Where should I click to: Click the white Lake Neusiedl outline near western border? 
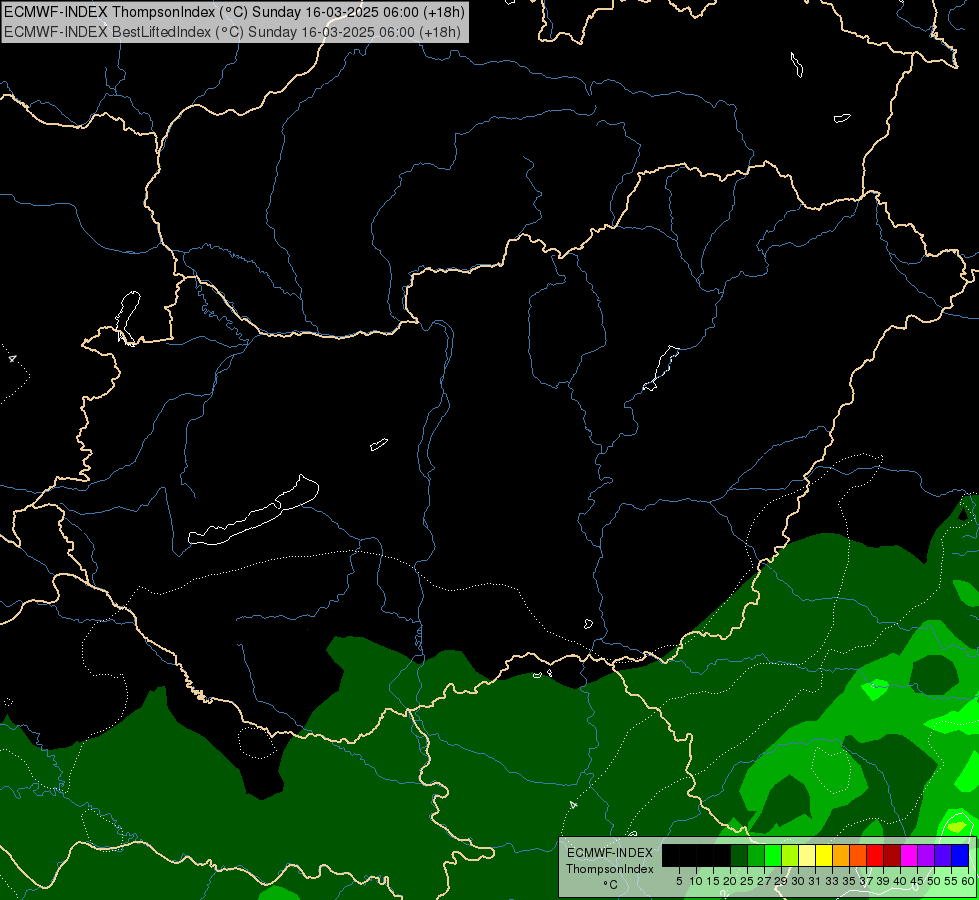128,317
